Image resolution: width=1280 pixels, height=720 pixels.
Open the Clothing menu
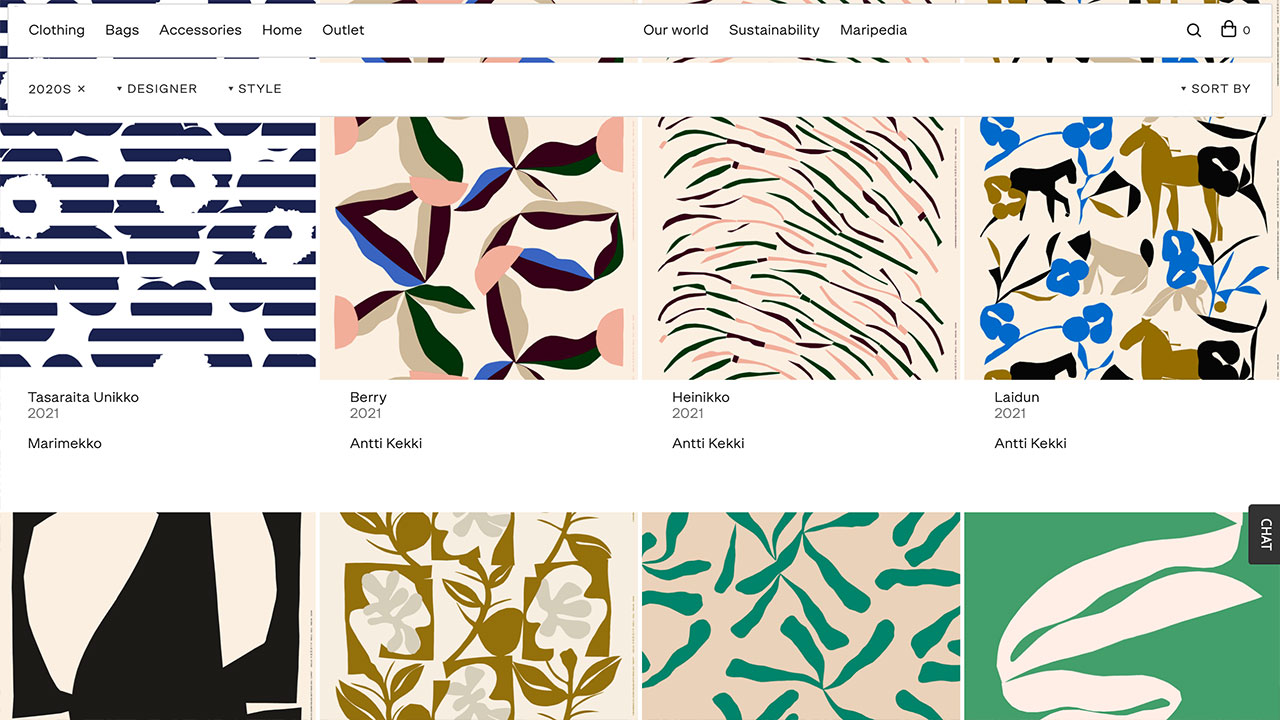[57, 30]
